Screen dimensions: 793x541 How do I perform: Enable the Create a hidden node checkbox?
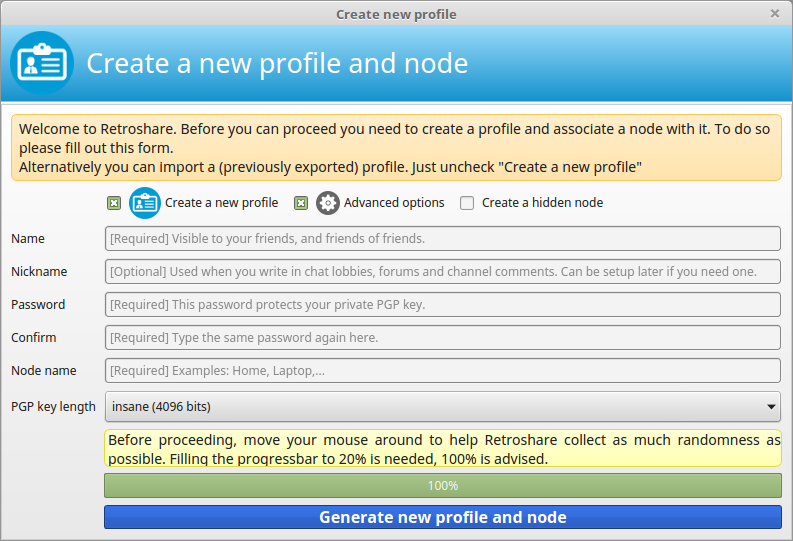(x=467, y=203)
